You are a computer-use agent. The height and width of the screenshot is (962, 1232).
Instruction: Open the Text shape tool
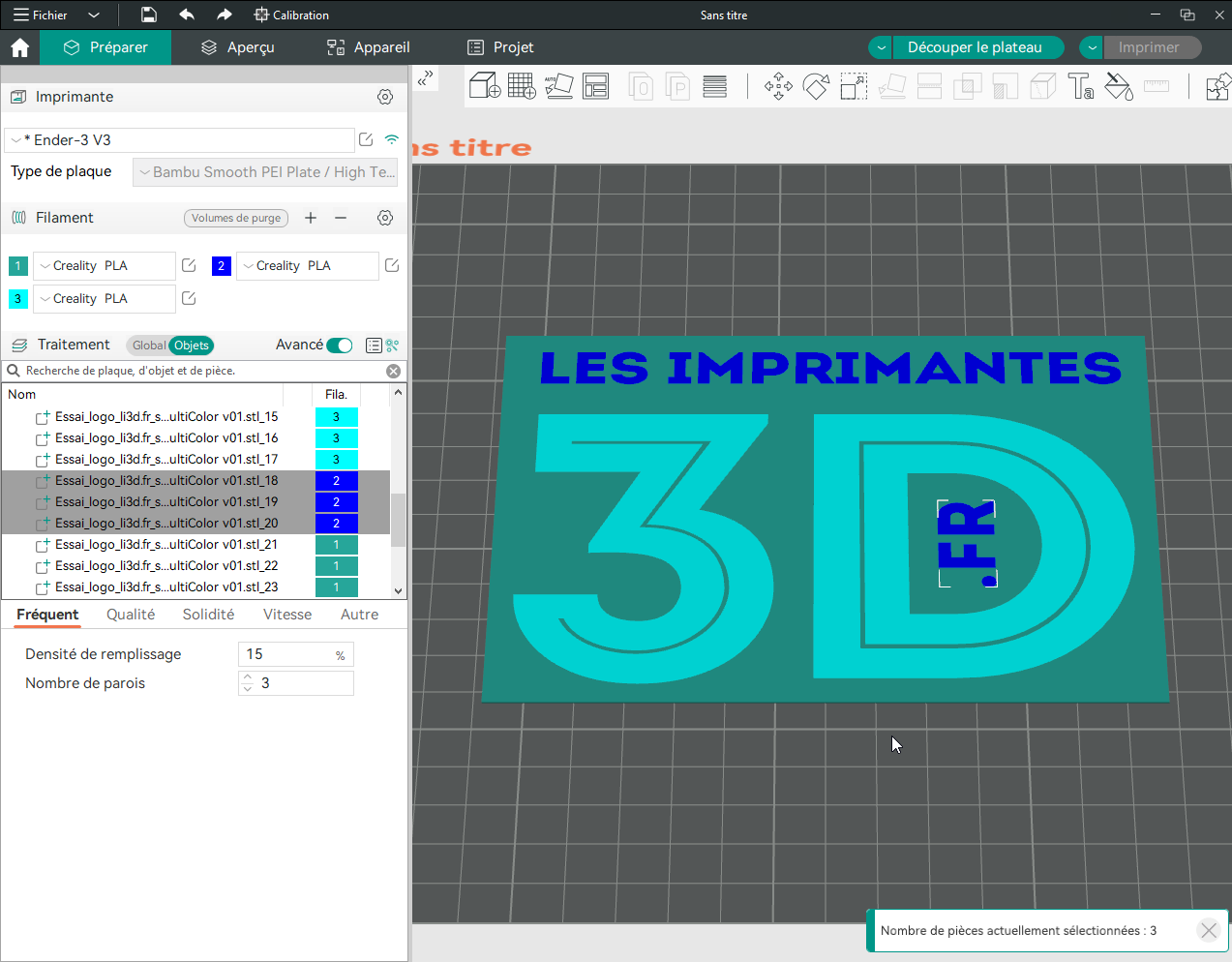pyautogui.click(x=1080, y=86)
